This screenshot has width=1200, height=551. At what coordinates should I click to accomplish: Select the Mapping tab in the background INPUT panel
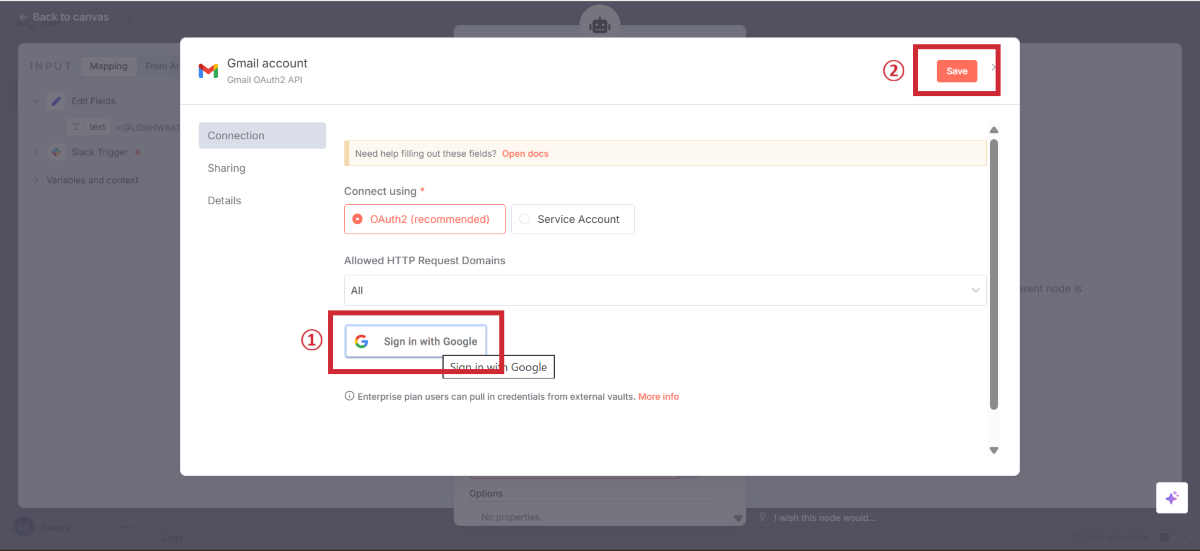[108, 66]
